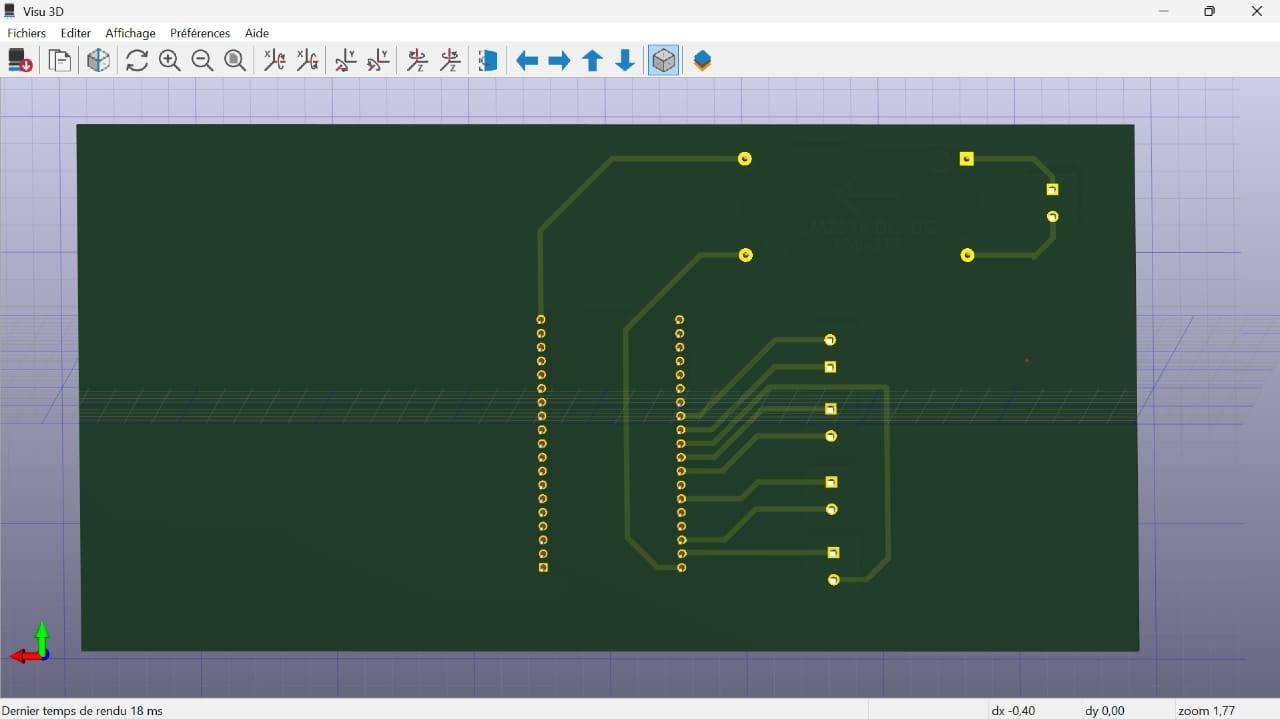Click the dx -0,40 status value
Viewport: 1280px width, 719px height.
[1013, 710]
